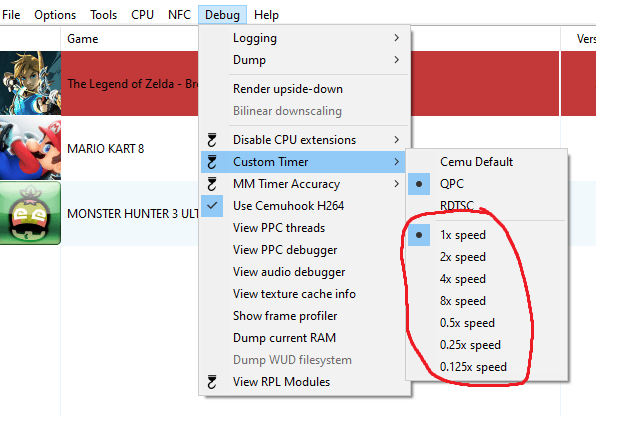Screen dimensions: 643x438
Task: Open the Help menu
Action: (x=266, y=15)
